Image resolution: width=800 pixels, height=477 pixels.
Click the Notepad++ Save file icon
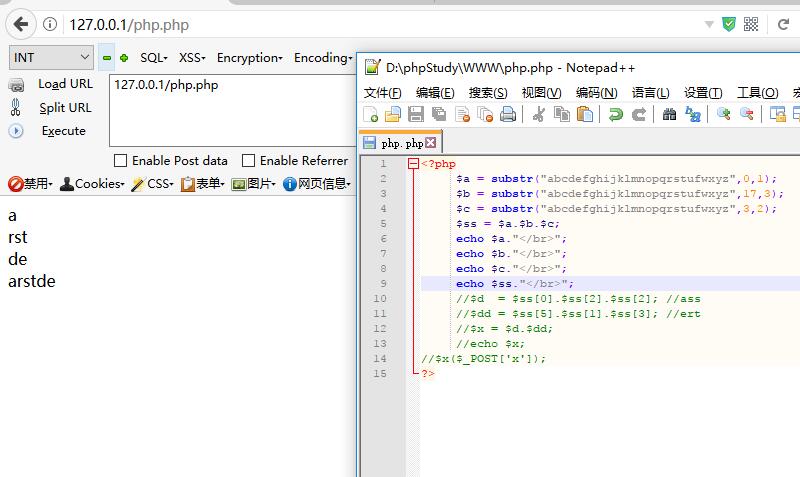coord(414,114)
